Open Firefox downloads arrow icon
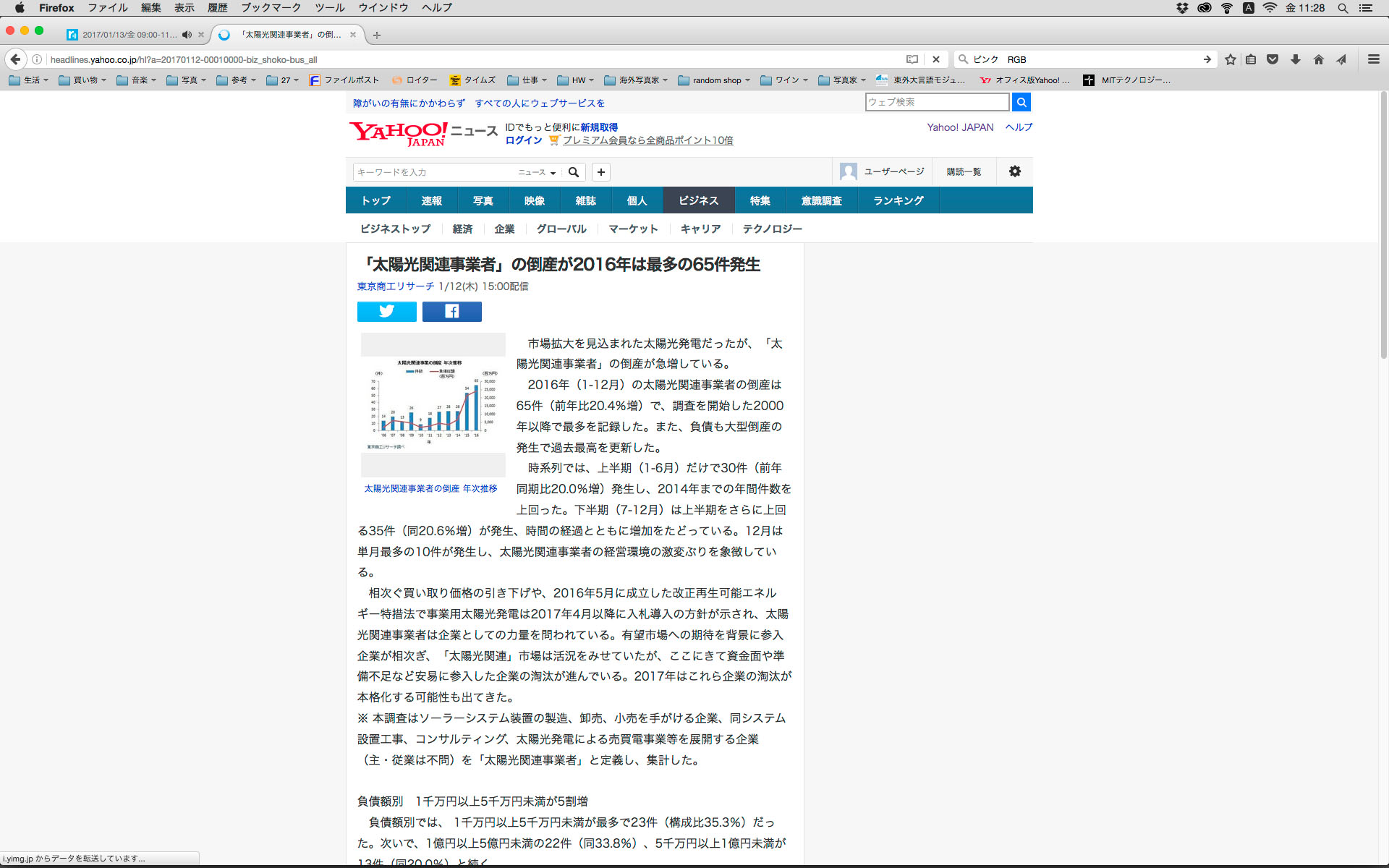This screenshot has height=868, width=1389. [1296, 59]
